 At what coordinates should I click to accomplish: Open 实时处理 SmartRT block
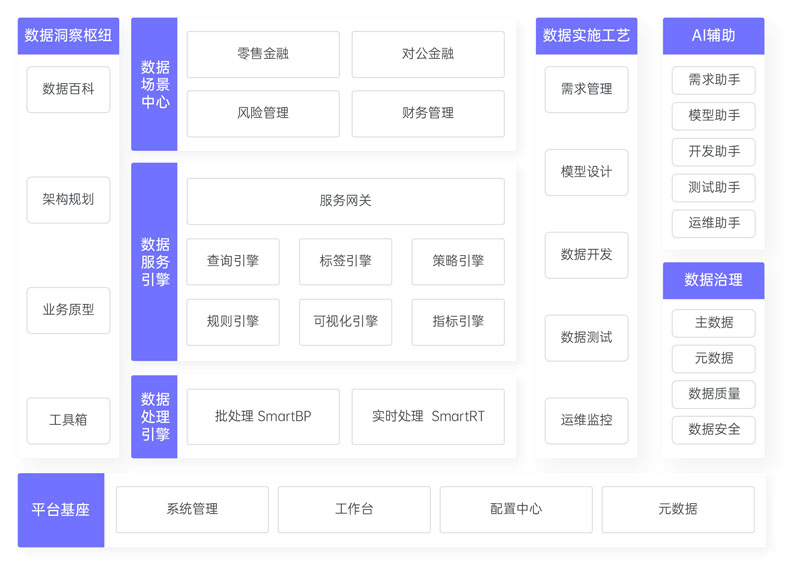428,416
